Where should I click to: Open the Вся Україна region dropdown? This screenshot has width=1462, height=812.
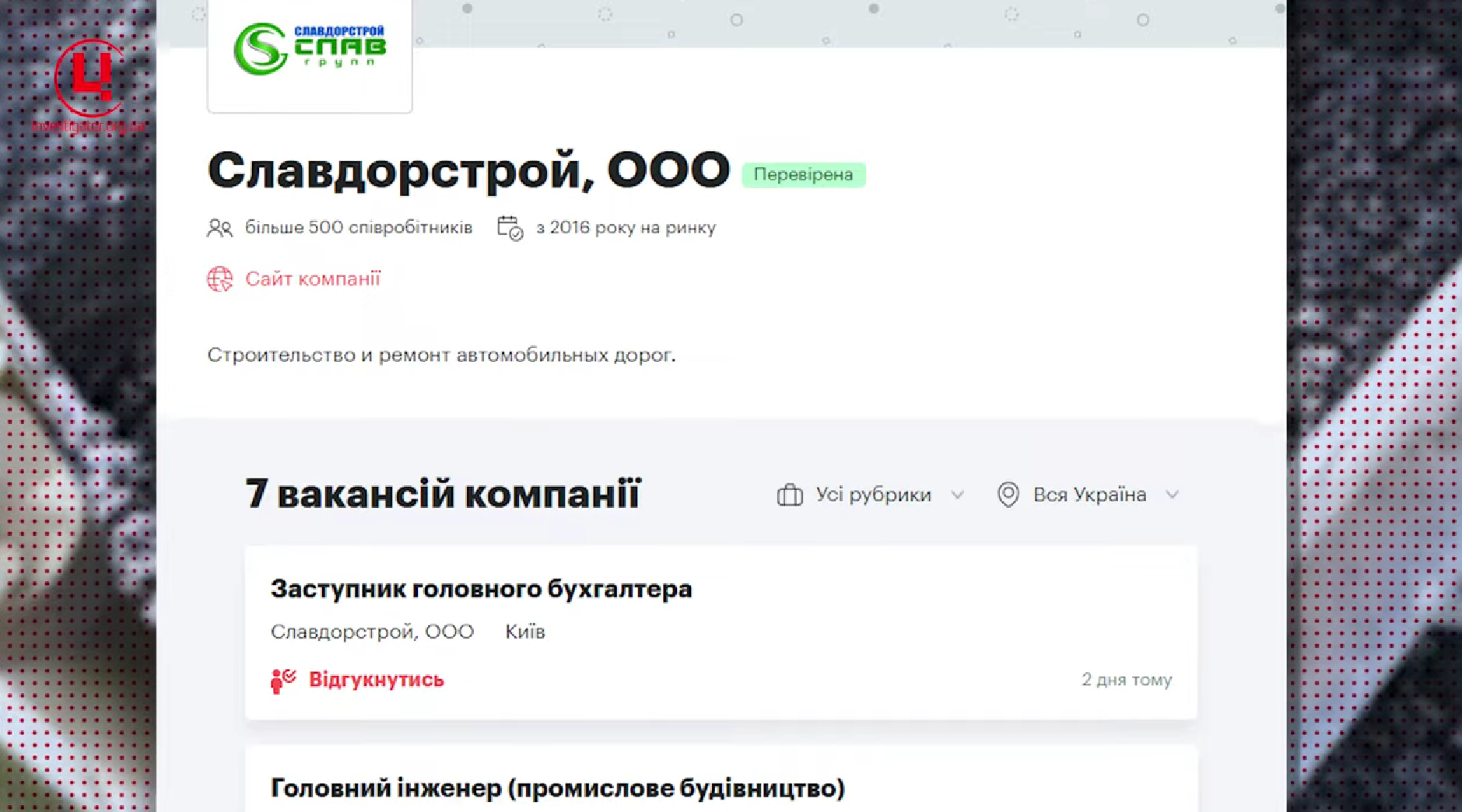[x=1089, y=495]
